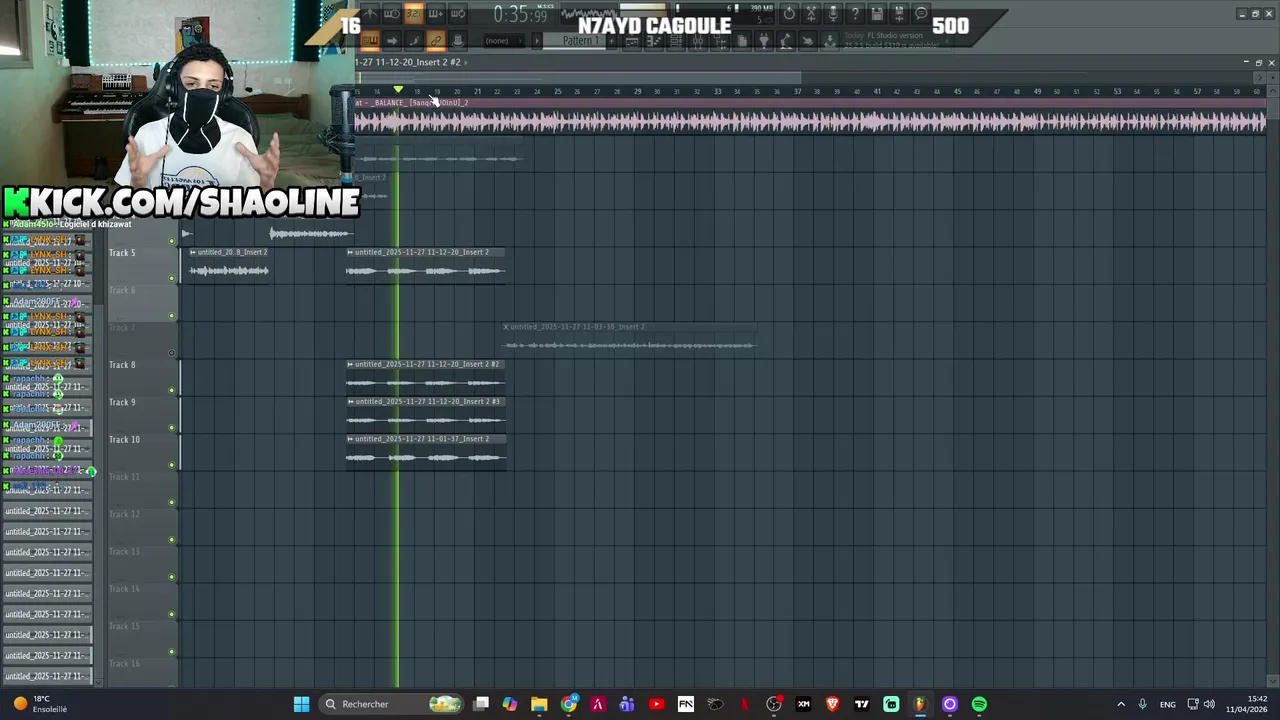
Task: Toggle the blend recording overdub icon
Action: click(x=436, y=14)
